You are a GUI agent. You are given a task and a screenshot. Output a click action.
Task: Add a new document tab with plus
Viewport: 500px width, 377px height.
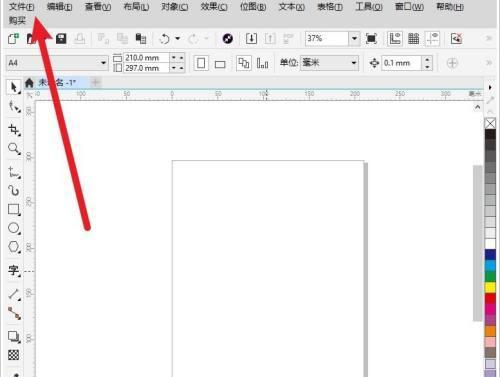pos(95,82)
